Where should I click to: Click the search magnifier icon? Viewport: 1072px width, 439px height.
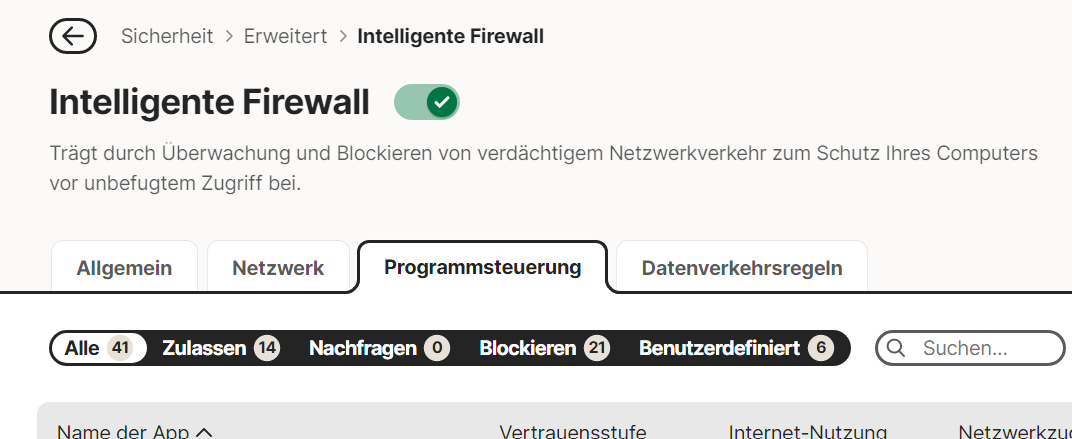pyautogui.click(x=896, y=348)
